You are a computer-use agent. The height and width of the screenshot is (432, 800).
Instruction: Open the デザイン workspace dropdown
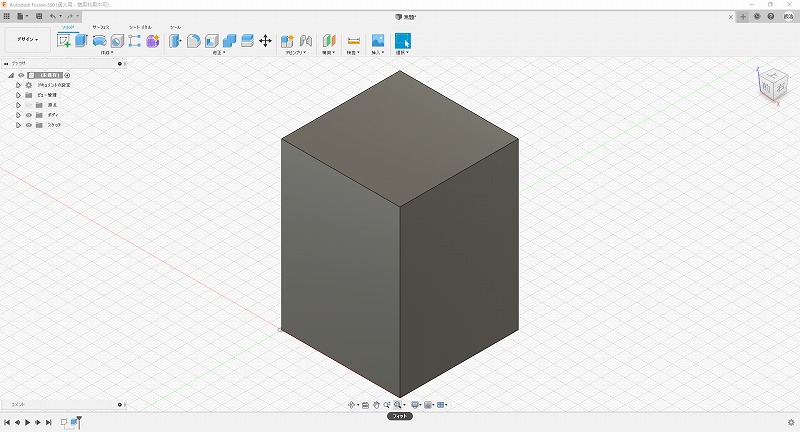coord(27,40)
